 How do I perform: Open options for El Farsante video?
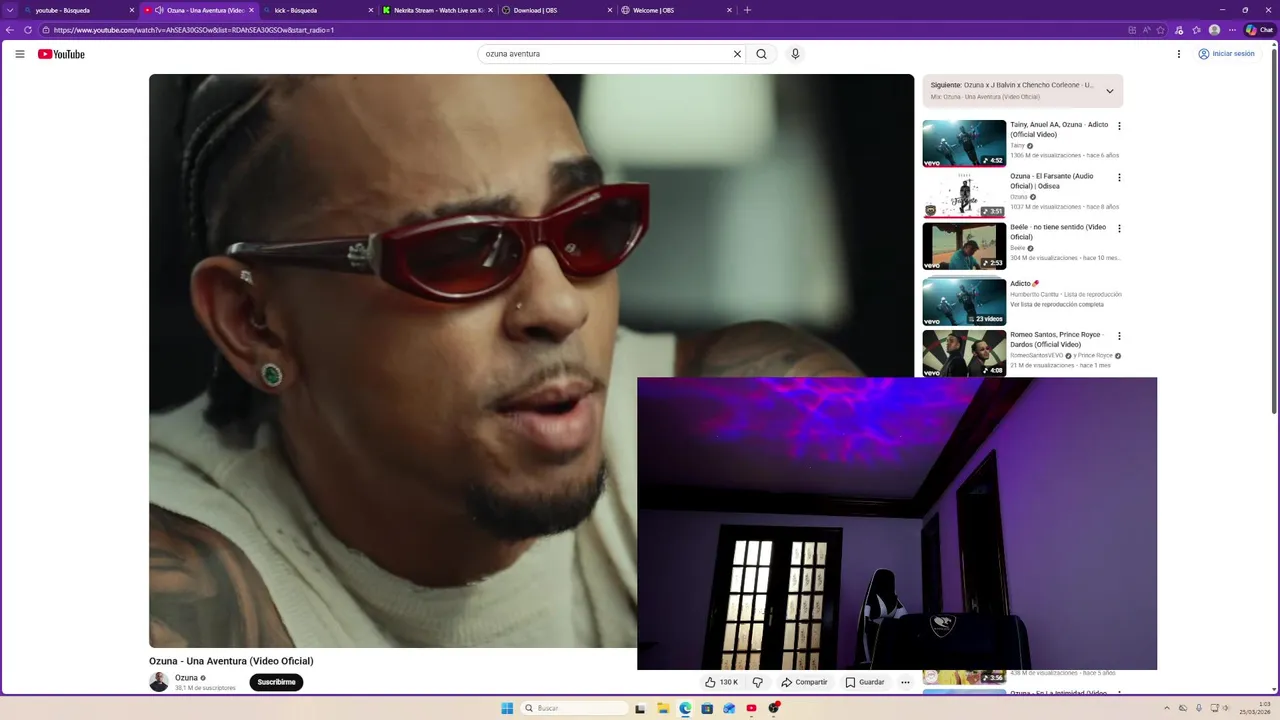pos(1119,177)
